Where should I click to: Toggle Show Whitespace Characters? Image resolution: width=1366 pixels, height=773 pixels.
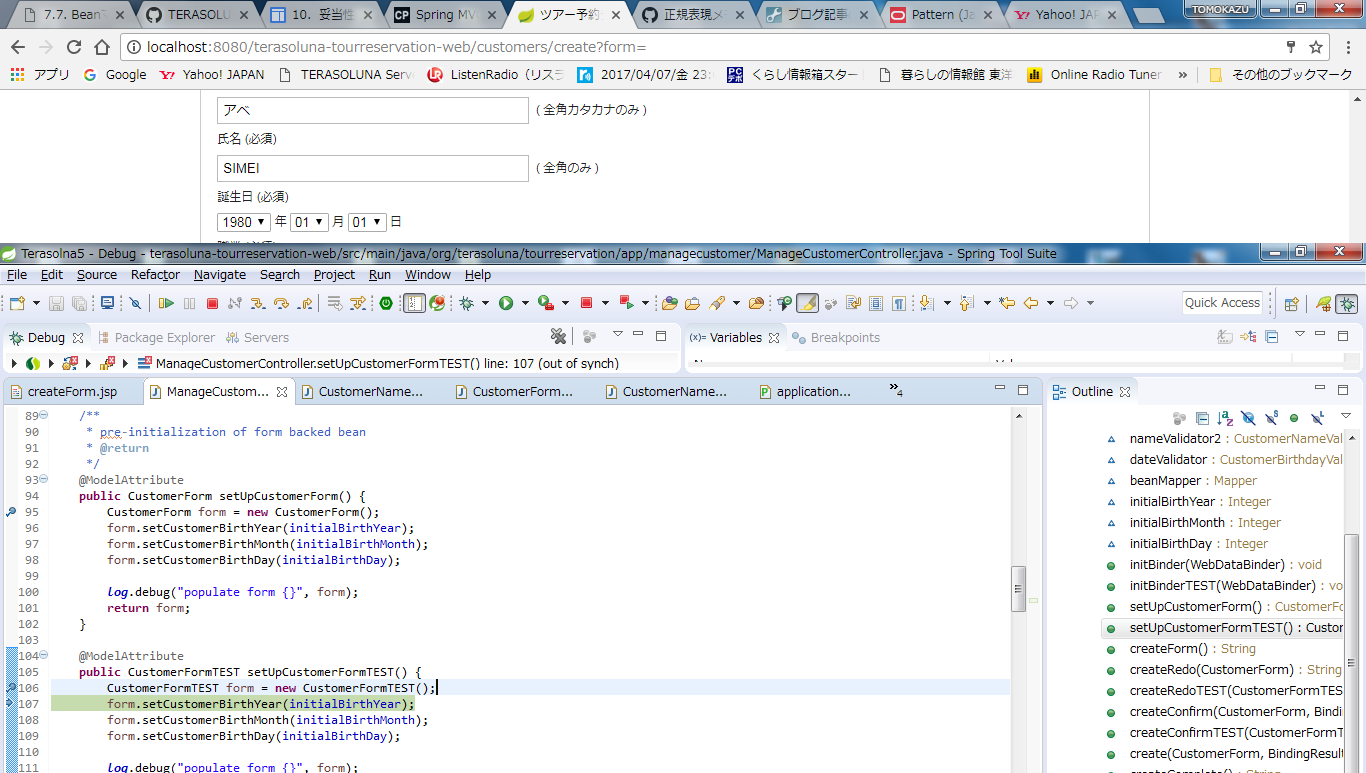(x=898, y=303)
